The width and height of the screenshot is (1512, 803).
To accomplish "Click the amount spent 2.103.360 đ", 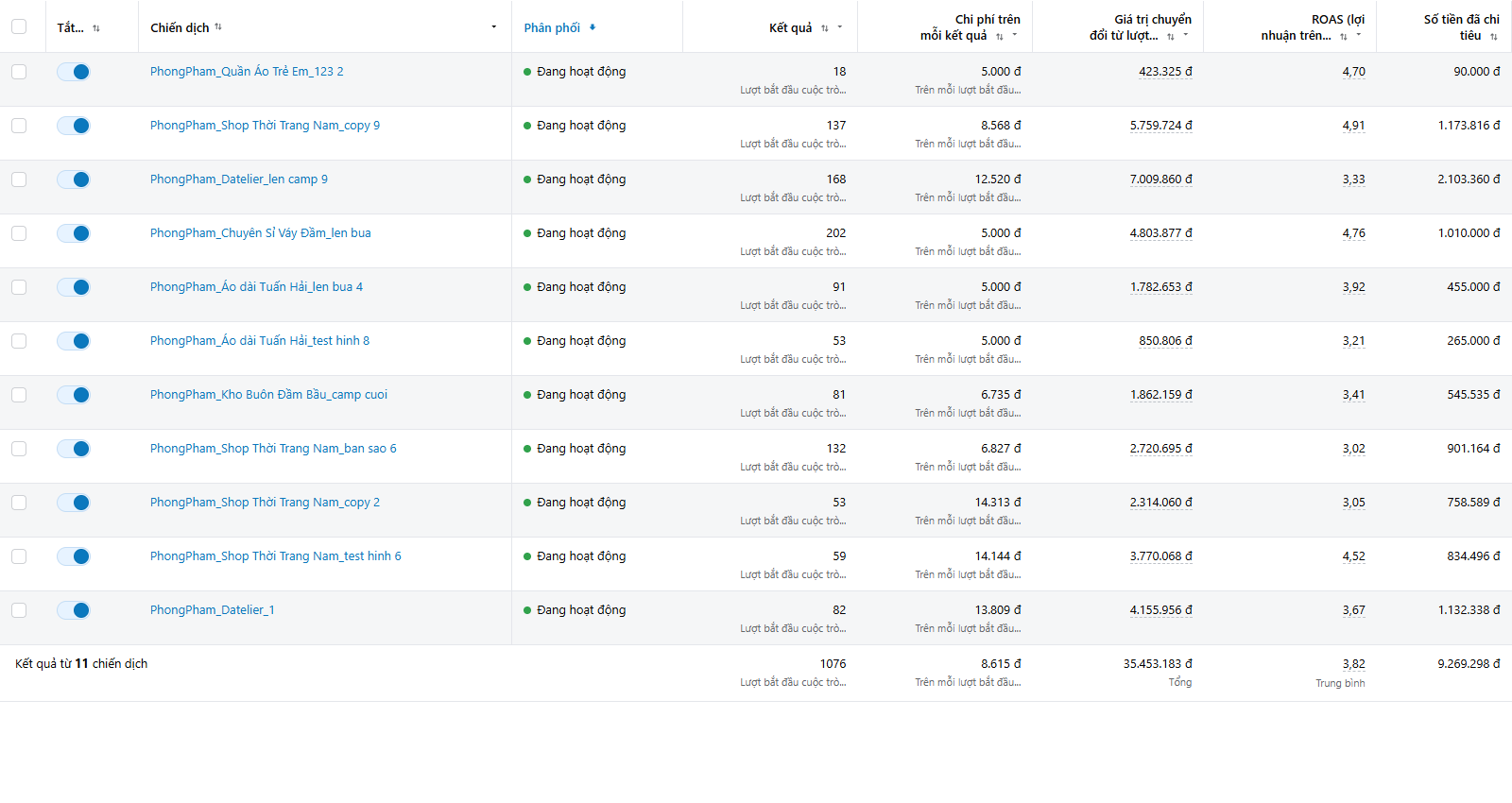I will tap(1469, 179).
